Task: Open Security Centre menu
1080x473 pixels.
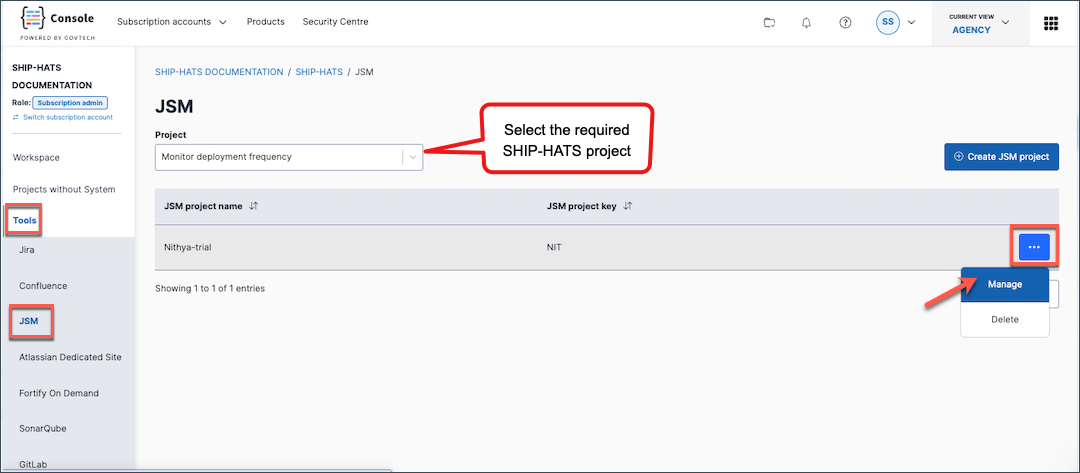Action: click(x=335, y=21)
